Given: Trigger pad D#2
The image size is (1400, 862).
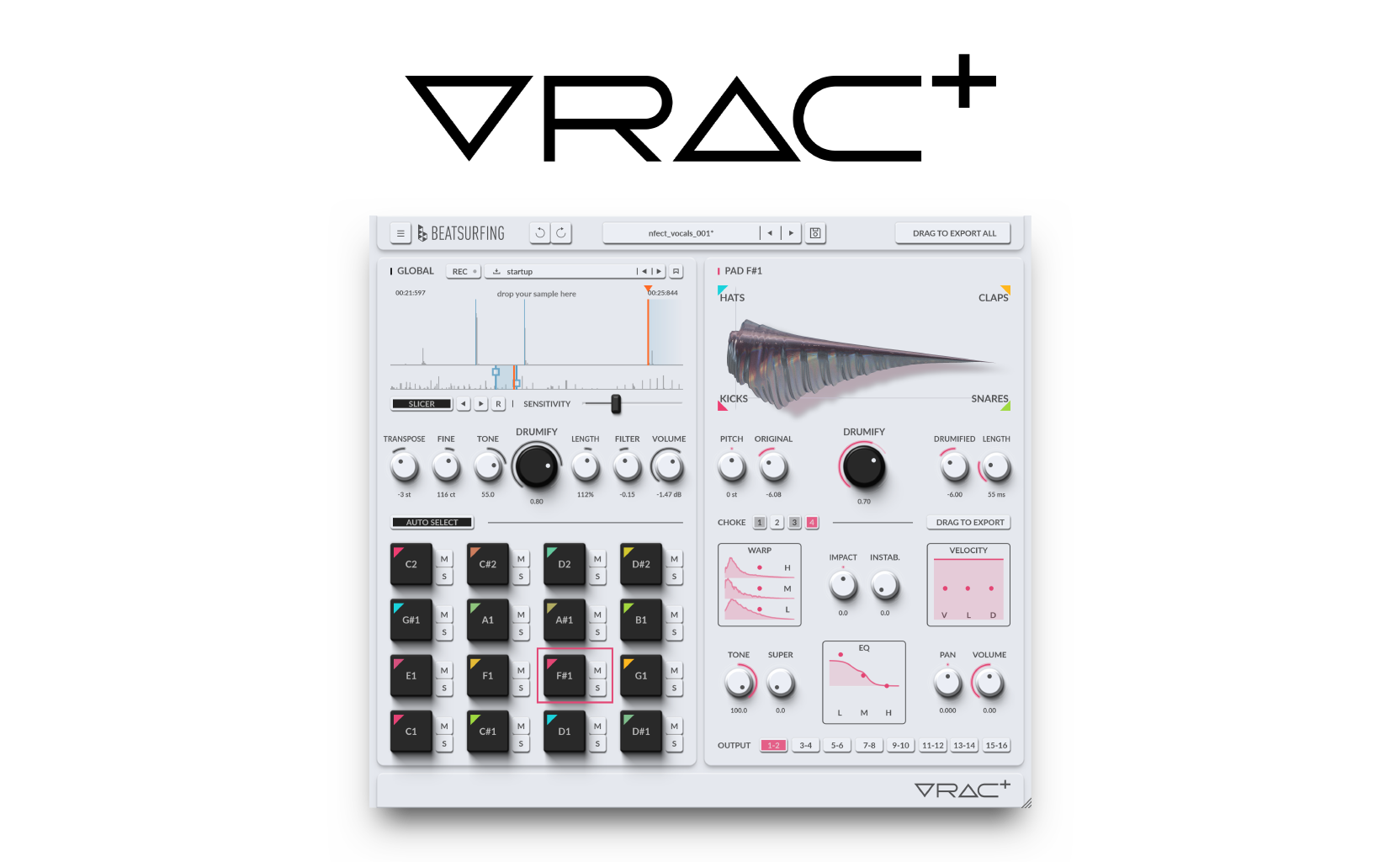Looking at the screenshot, I should [x=641, y=564].
